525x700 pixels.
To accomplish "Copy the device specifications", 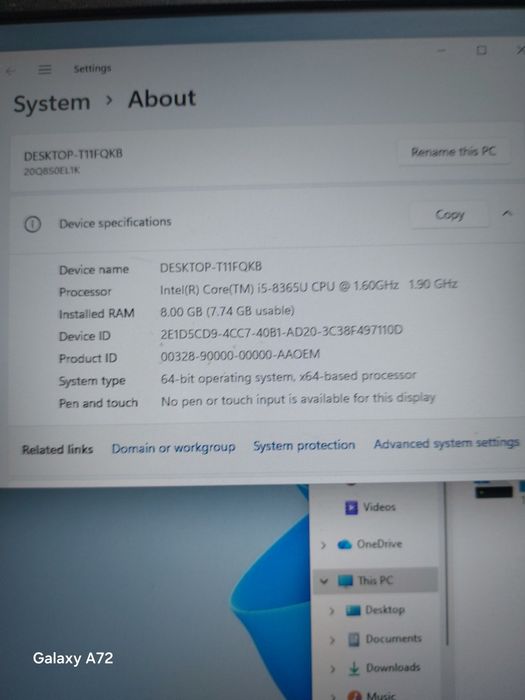I will coord(450,215).
